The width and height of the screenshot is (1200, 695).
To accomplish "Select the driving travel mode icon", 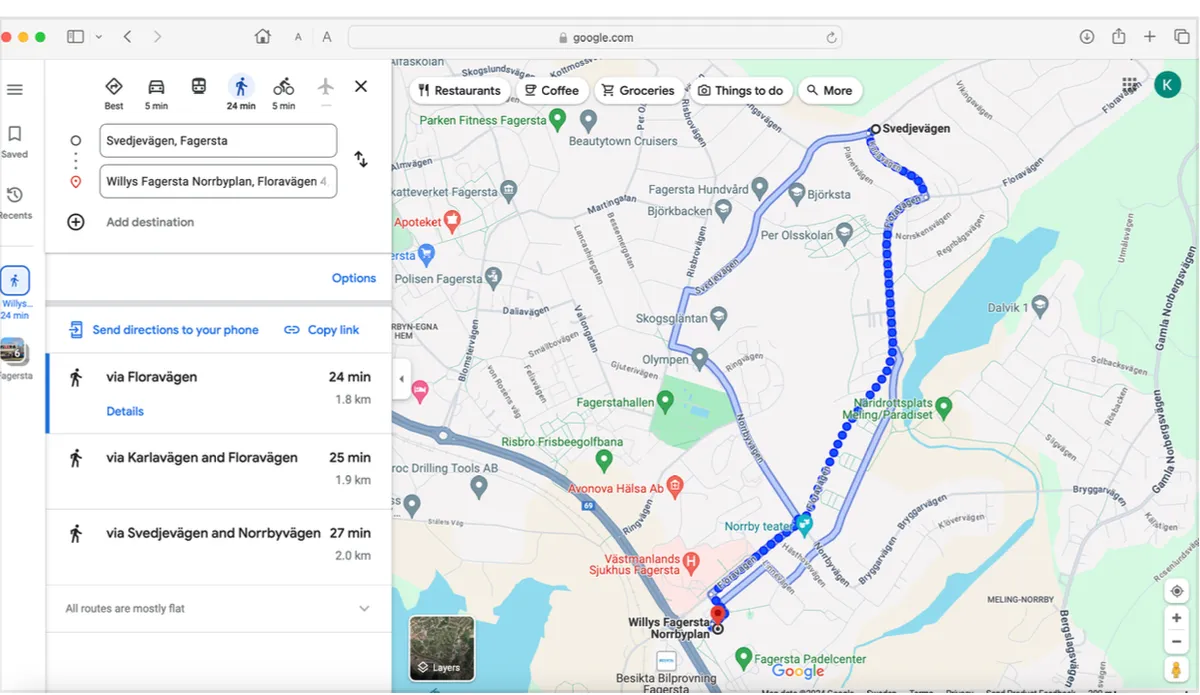I will (x=156, y=87).
